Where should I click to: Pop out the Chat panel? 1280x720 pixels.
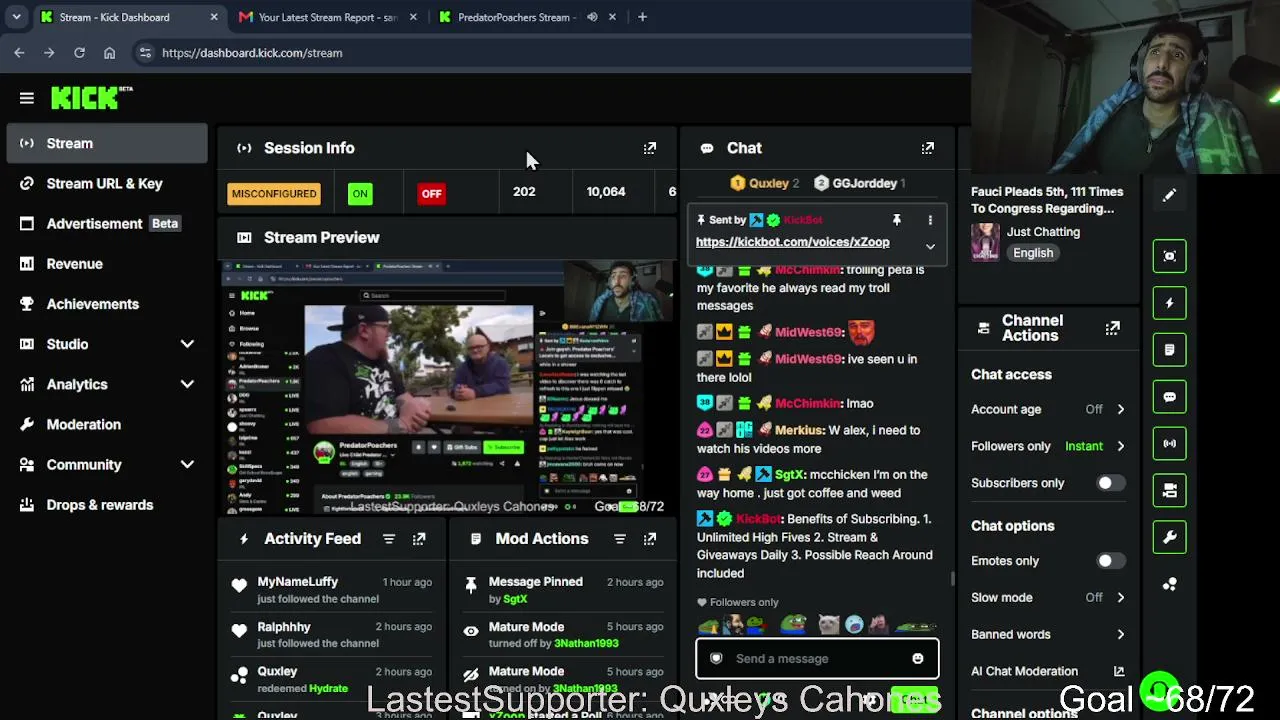928,148
